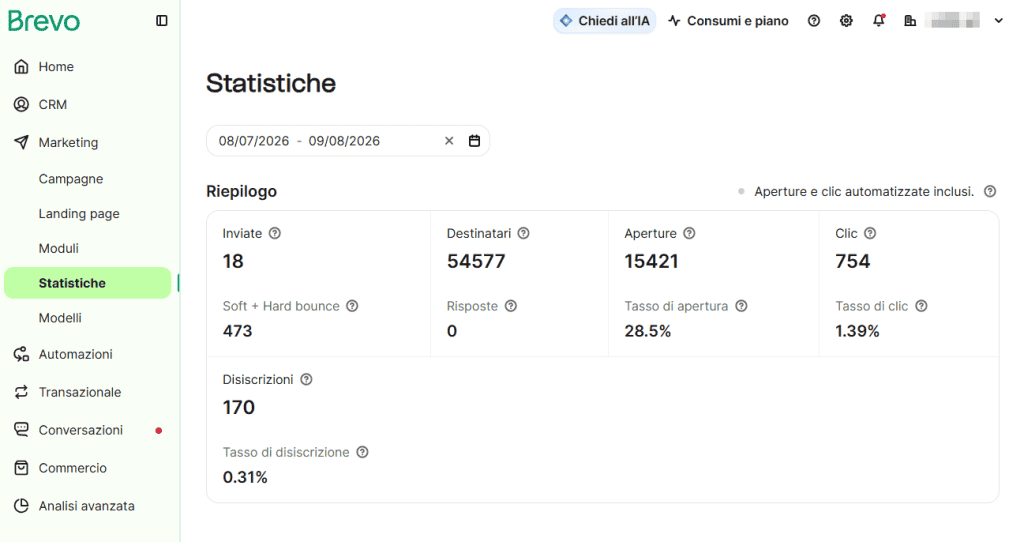This screenshot has height=542, width=1024.
Task: Click the Conversazioni red notification dot
Action: click(x=159, y=430)
